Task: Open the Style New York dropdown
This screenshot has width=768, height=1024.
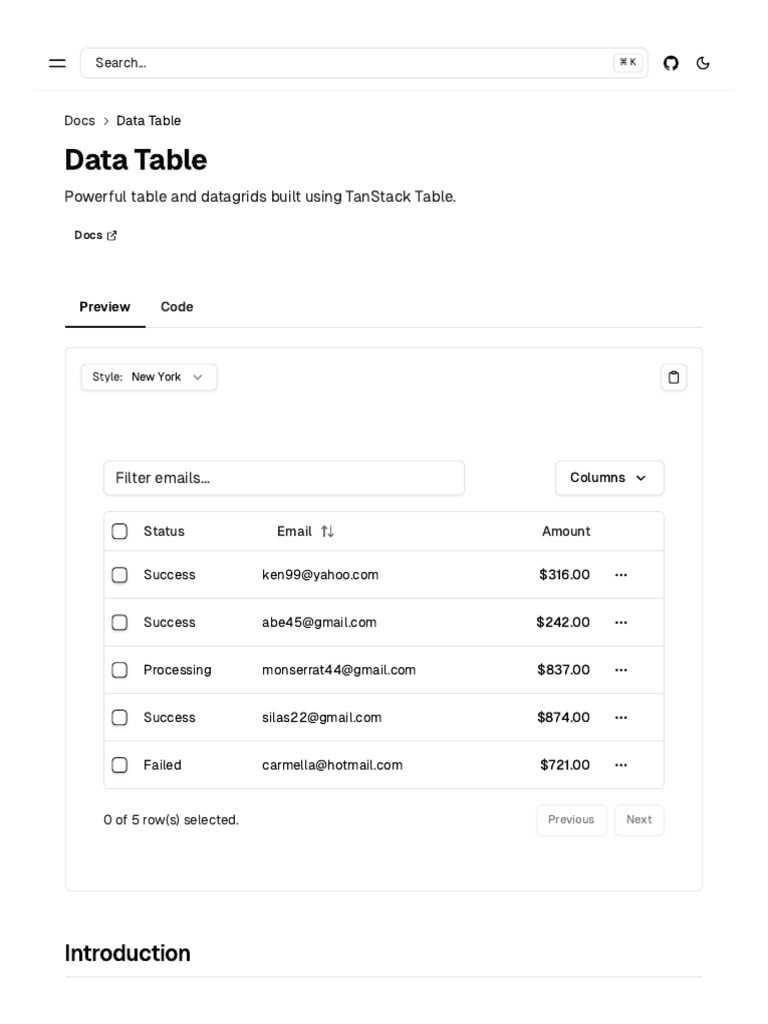Action: pyautogui.click(x=149, y=377)
